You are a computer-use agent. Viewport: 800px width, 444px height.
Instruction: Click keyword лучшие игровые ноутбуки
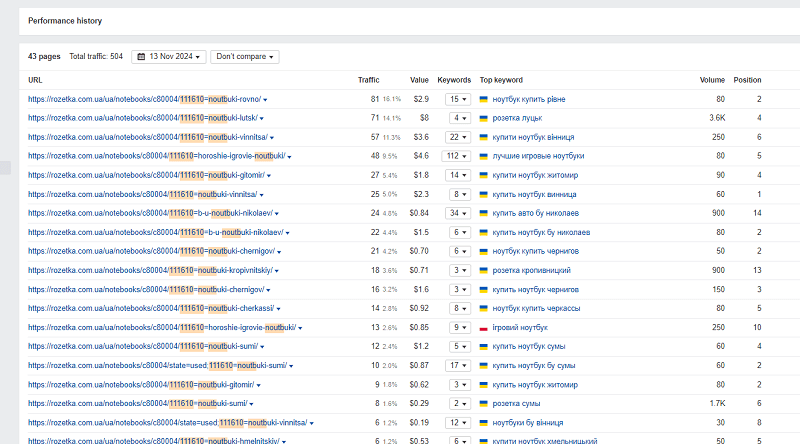(x=538, y=156)
